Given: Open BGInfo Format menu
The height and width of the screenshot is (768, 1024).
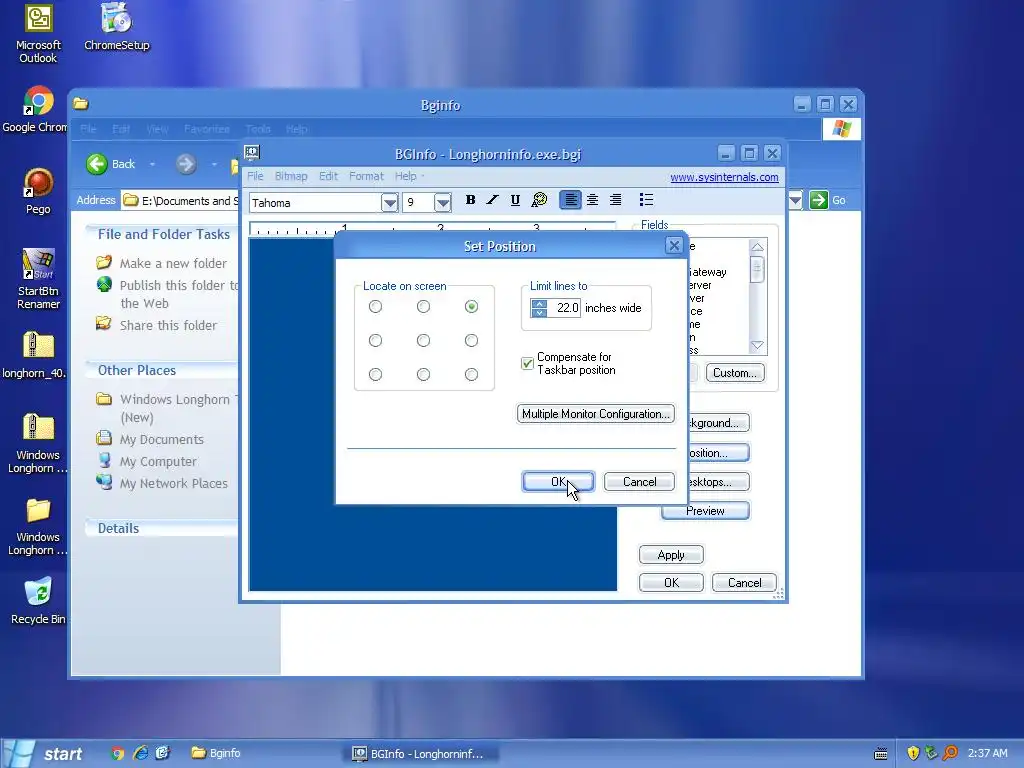Looking at the screenshot, I should (x=366, y=176).
